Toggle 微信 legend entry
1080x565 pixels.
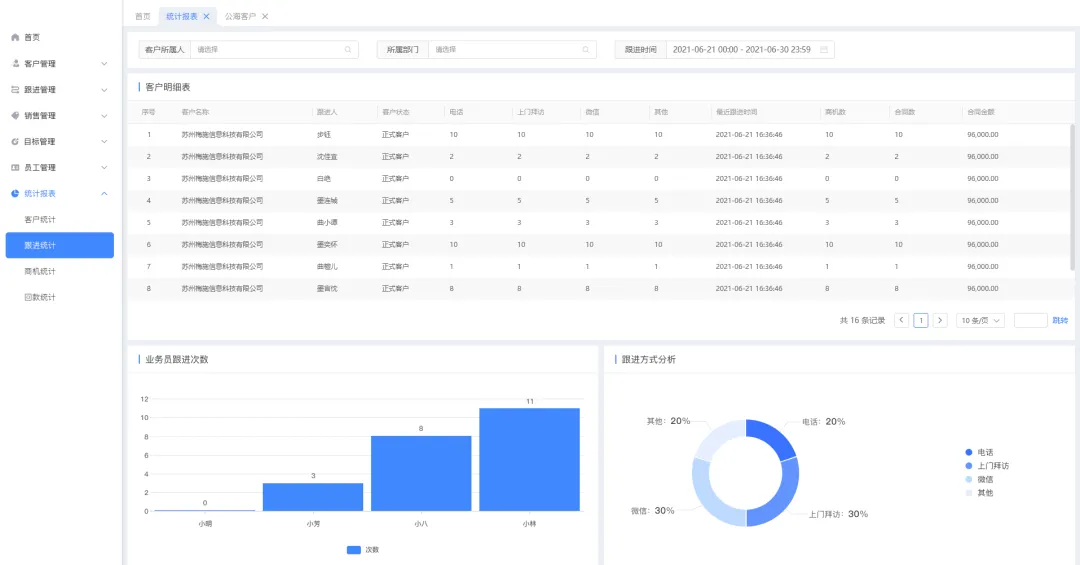pyautogui.click(x=979, y=480)
